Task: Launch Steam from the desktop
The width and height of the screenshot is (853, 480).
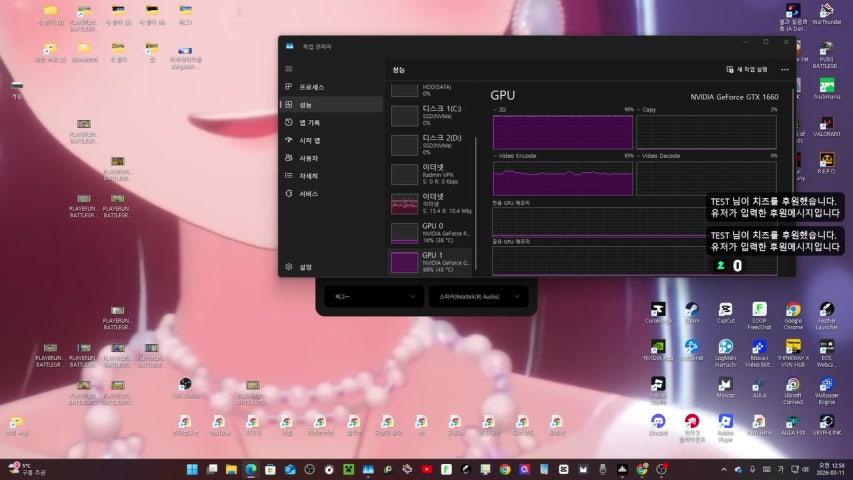Action: tap(692, 311)
